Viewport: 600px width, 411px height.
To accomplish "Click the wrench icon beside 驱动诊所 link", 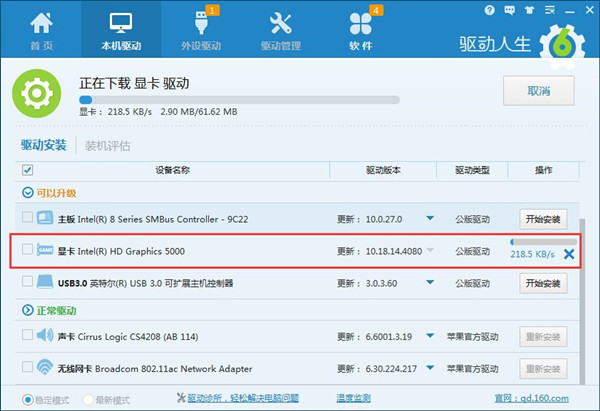I will (x=181, y=398).
